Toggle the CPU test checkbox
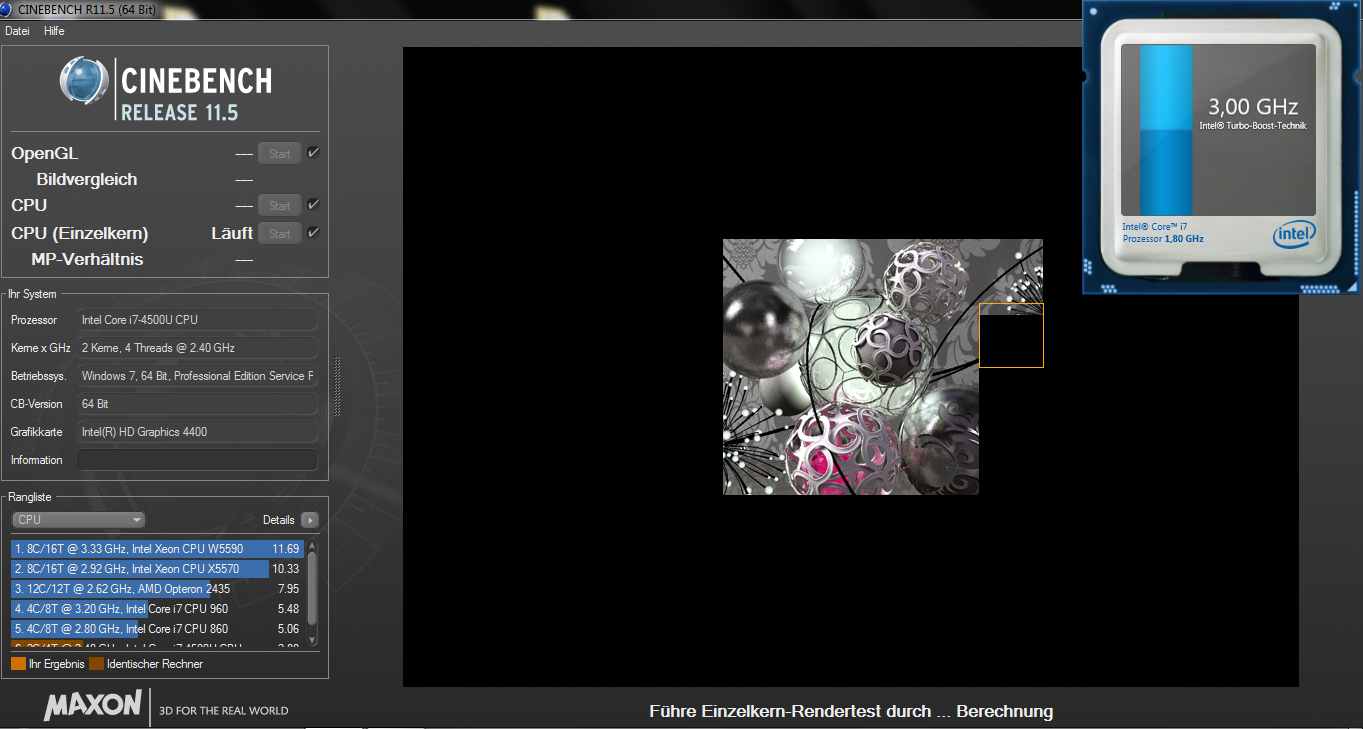 (313, 205)
